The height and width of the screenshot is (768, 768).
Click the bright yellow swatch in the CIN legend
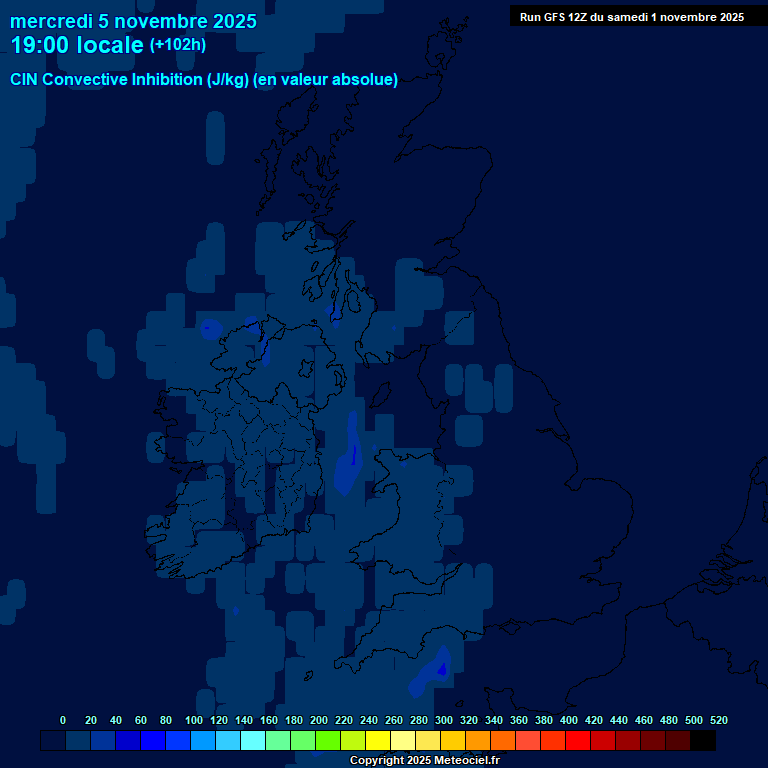click(x=378, y=740)
